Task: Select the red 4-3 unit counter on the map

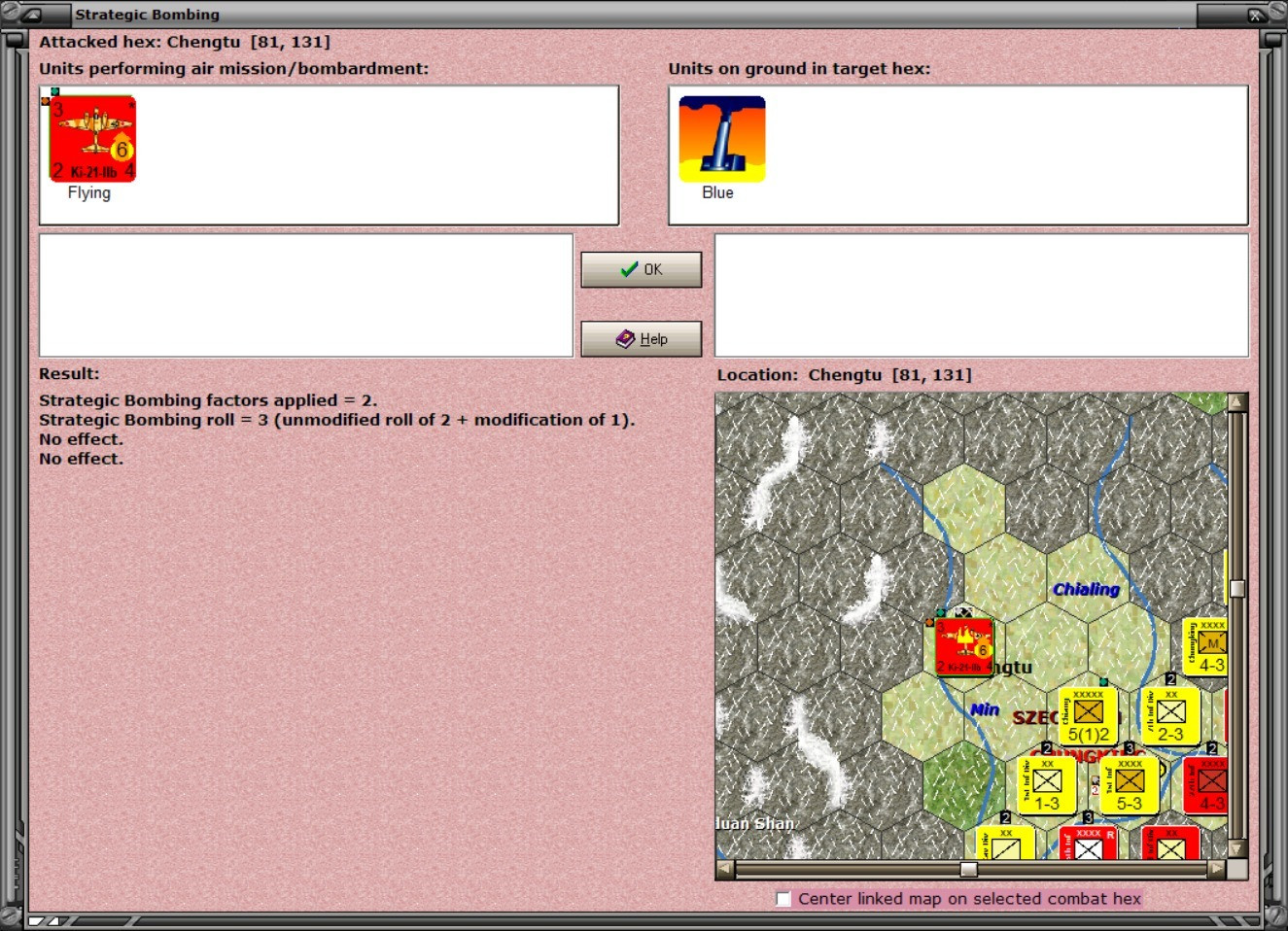Action: (x=1205, y=785)
